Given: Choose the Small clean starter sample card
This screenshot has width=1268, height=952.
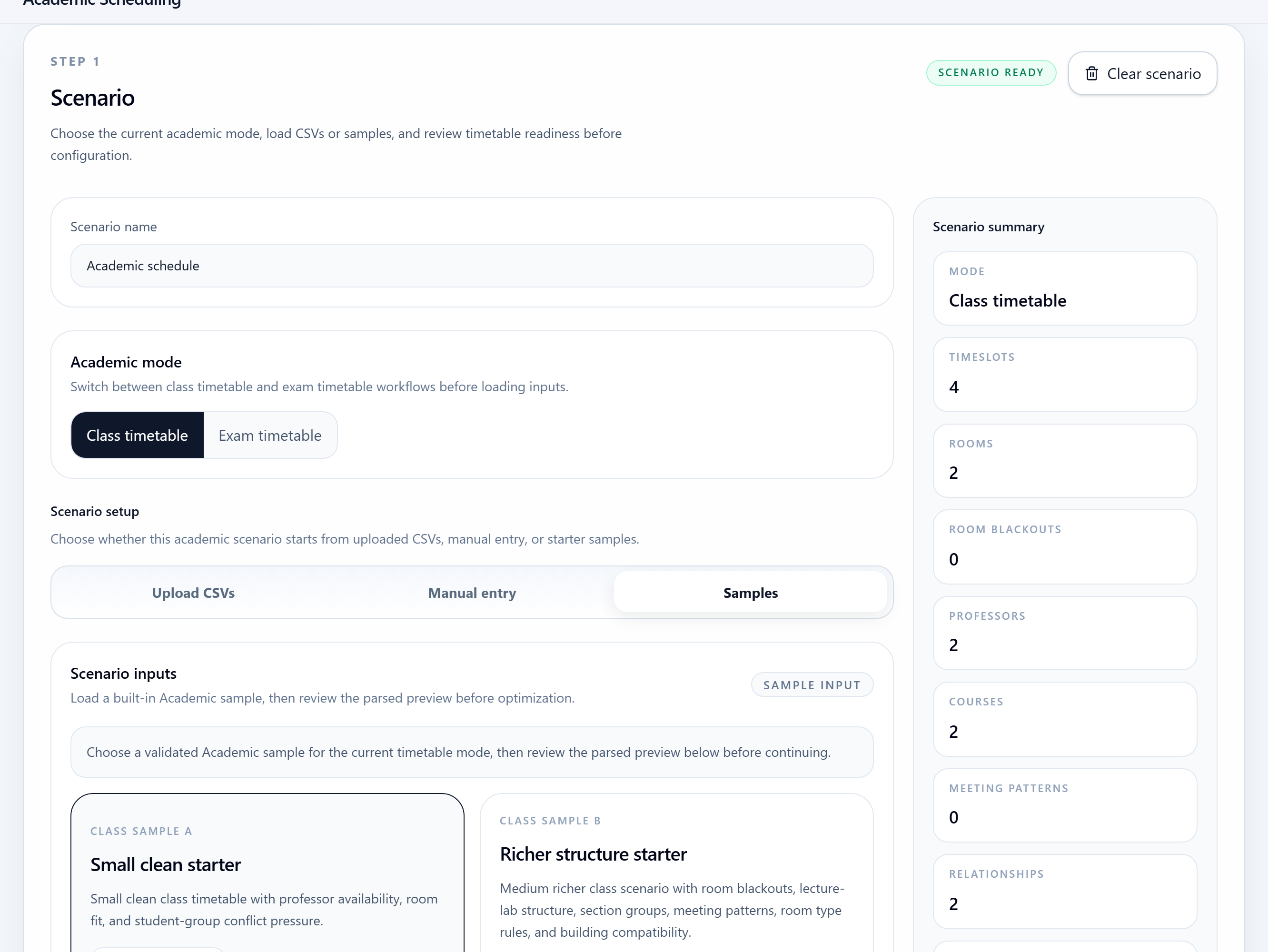Looking at the screenshot, I should pos(267,873).
